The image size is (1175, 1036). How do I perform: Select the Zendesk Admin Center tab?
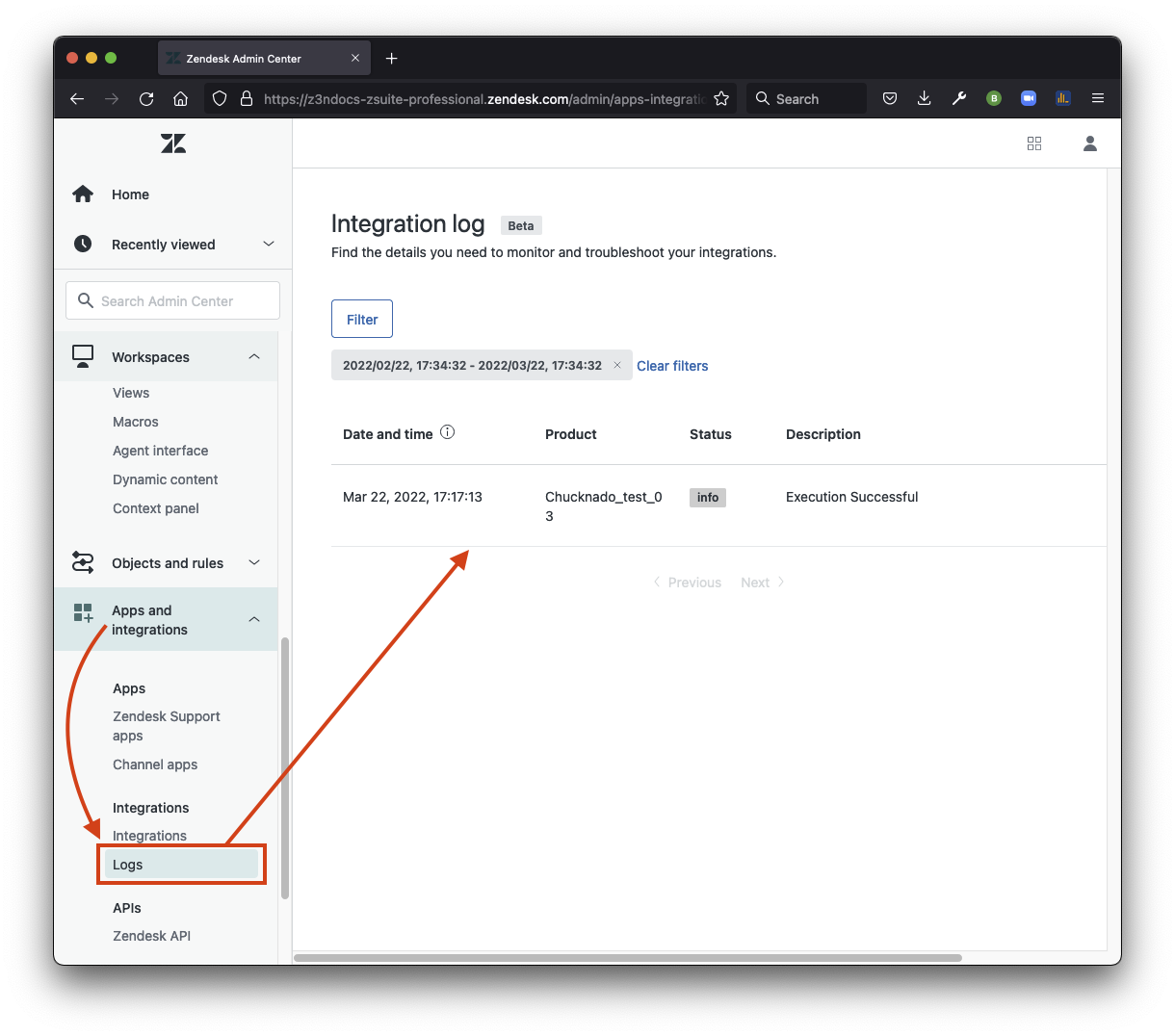pyautogui.click(x=265, y=58)
